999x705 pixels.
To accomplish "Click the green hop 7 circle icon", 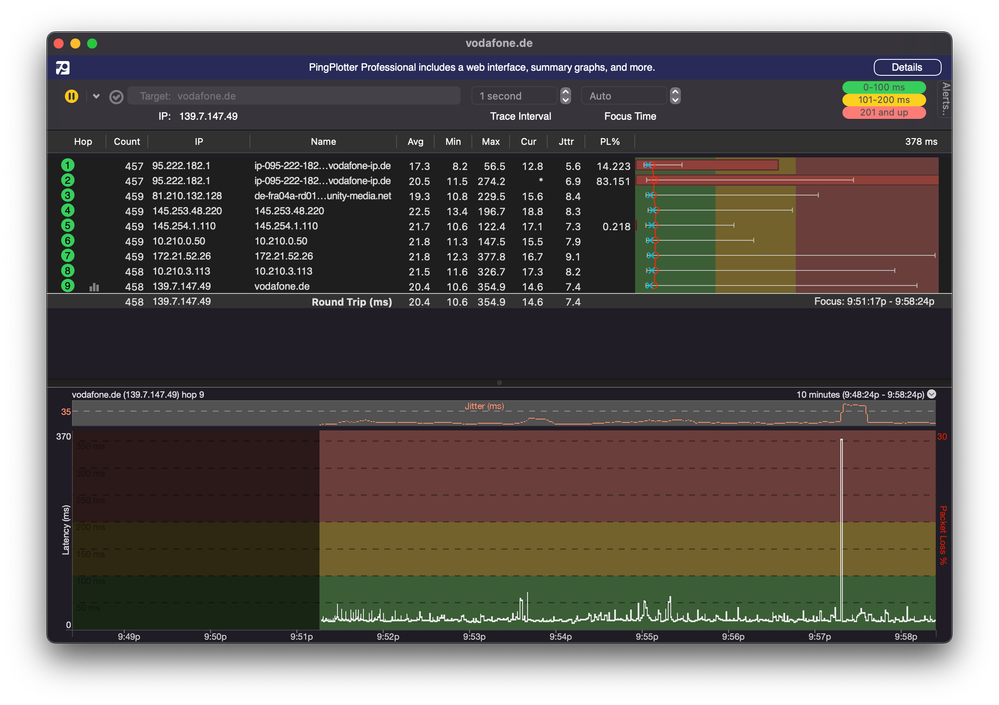I will [68, 256].
